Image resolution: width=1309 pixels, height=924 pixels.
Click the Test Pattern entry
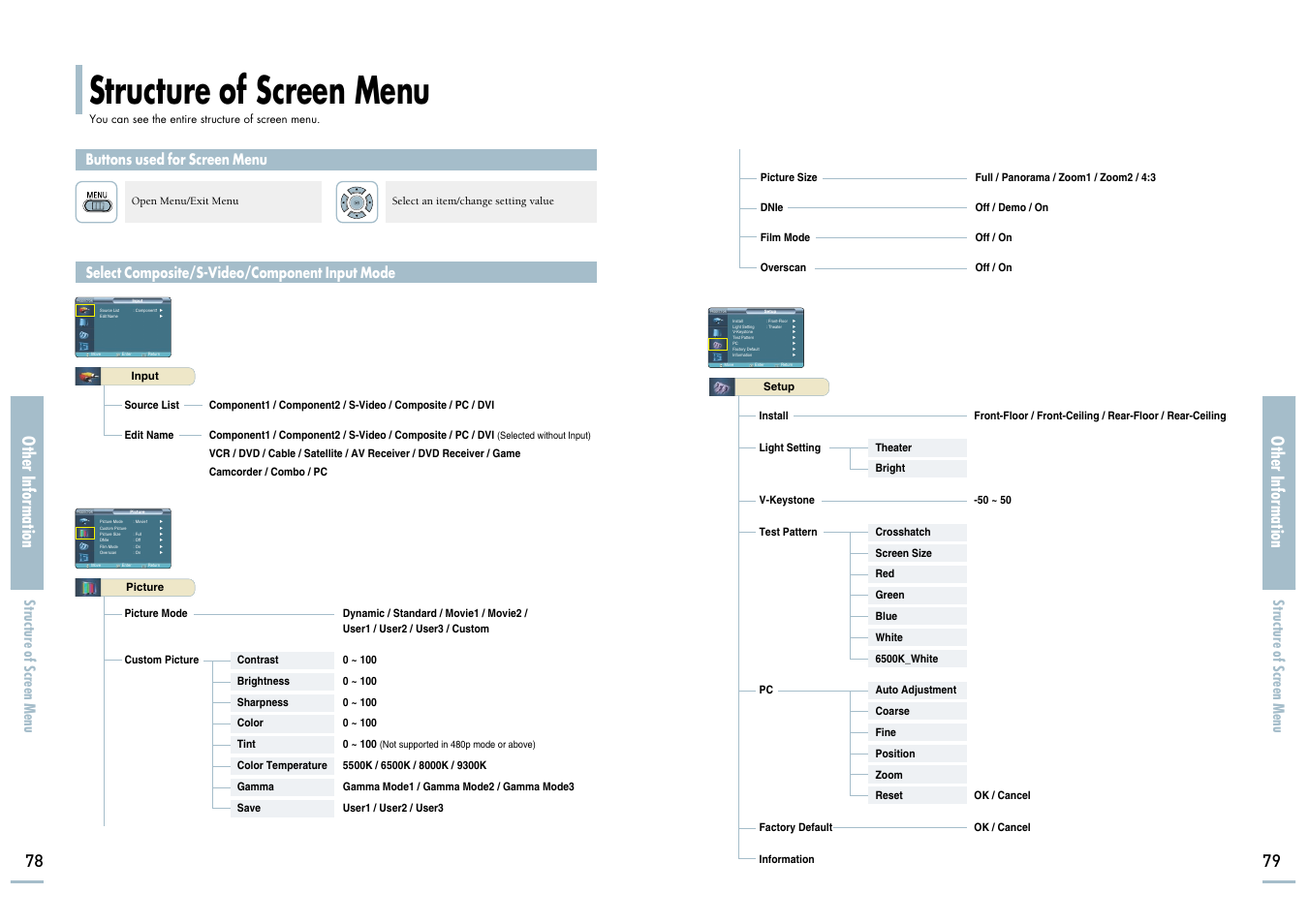[788, 533]
